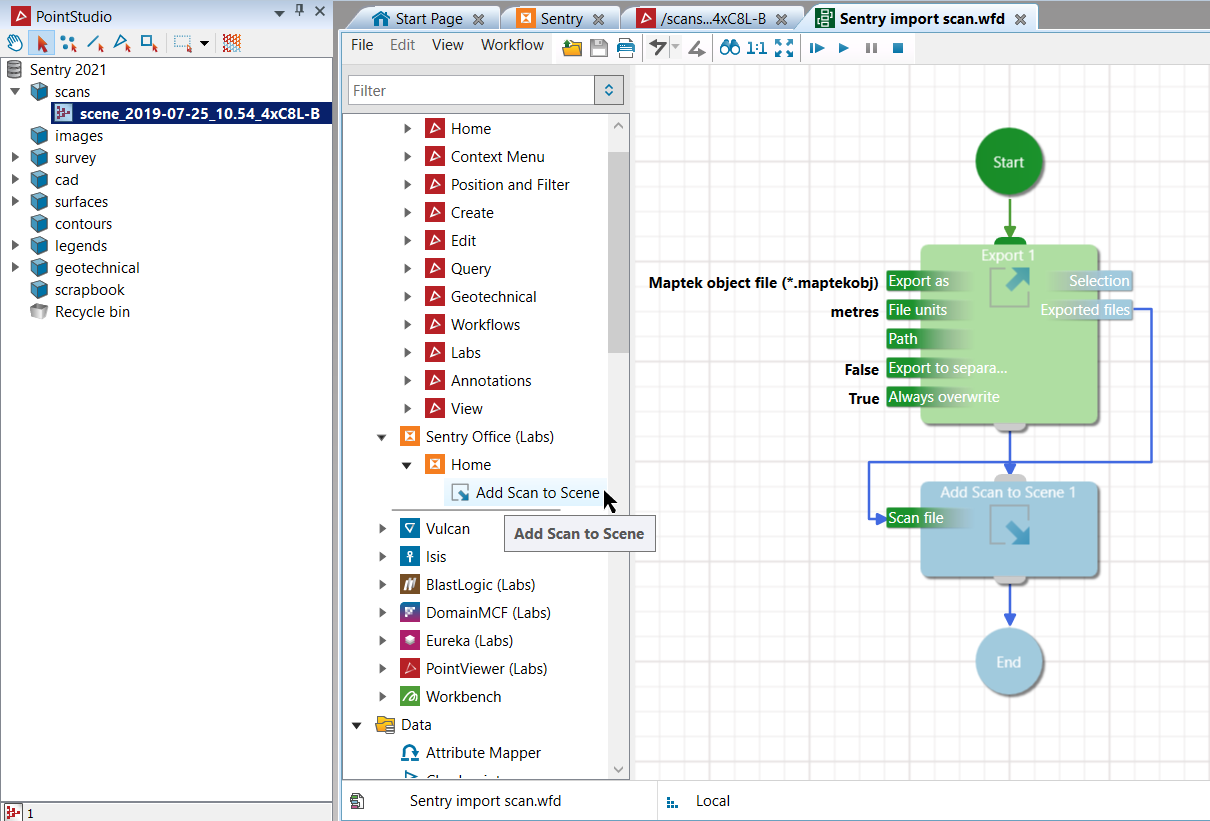
Task: Switch to the Sentry tab
Action: coord(561,18)
